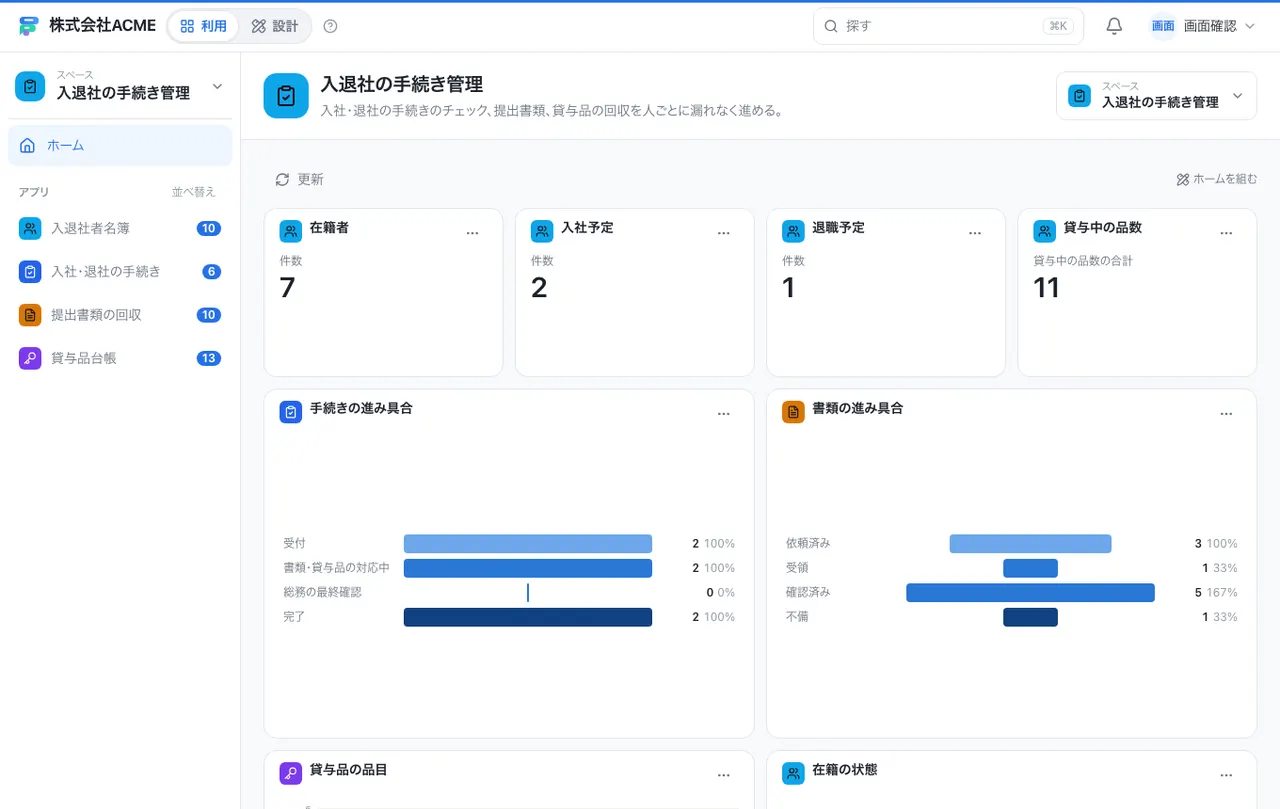
Task: Open the 書類の進み具合 panel options menu
Action: coord(1226,414)
